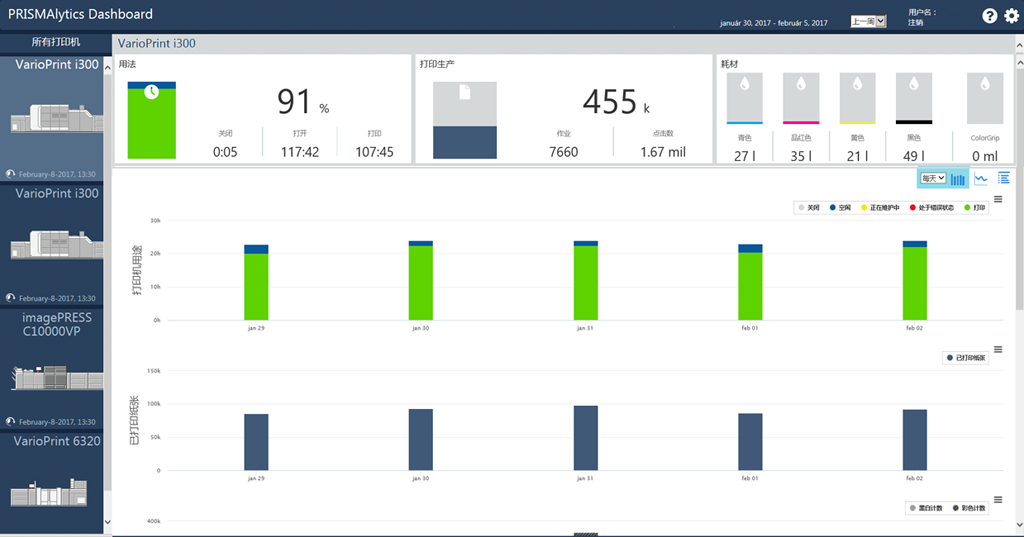Click the 青色 cyan ink drop icon
The height and width of the screenshot is (537, 1024).
point(744,84)
